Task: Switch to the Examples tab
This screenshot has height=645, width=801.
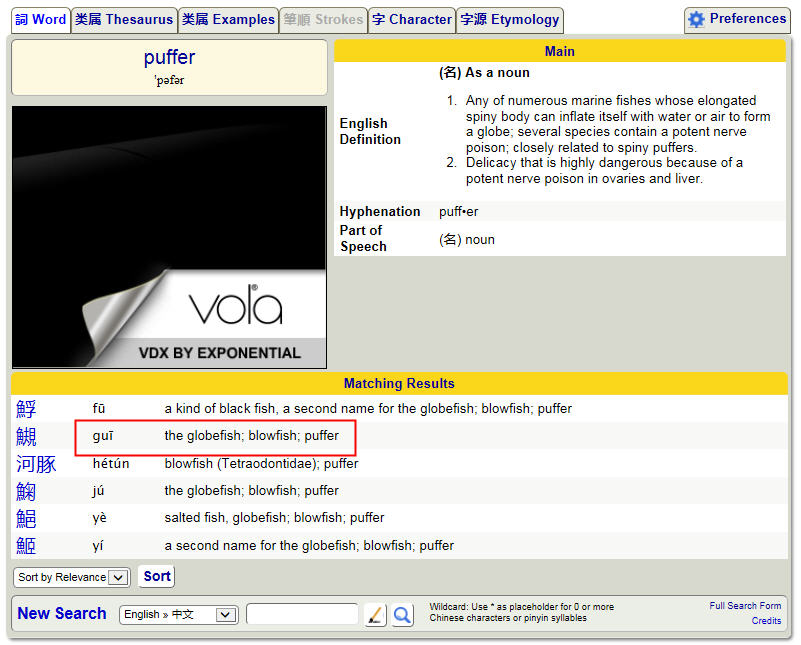Action: [228, 20]
